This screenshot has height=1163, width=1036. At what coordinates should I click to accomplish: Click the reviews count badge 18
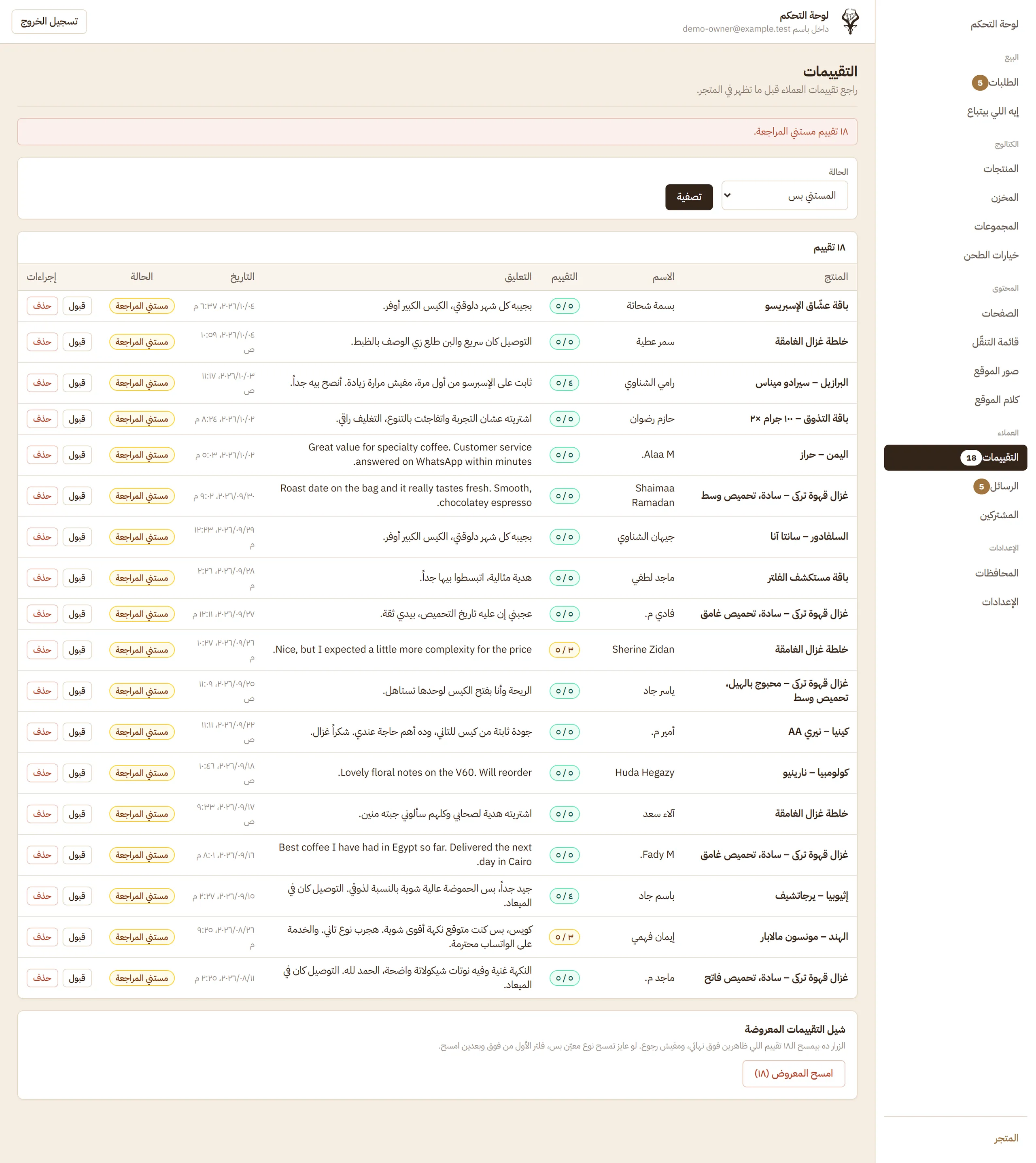tap(971, 458)
